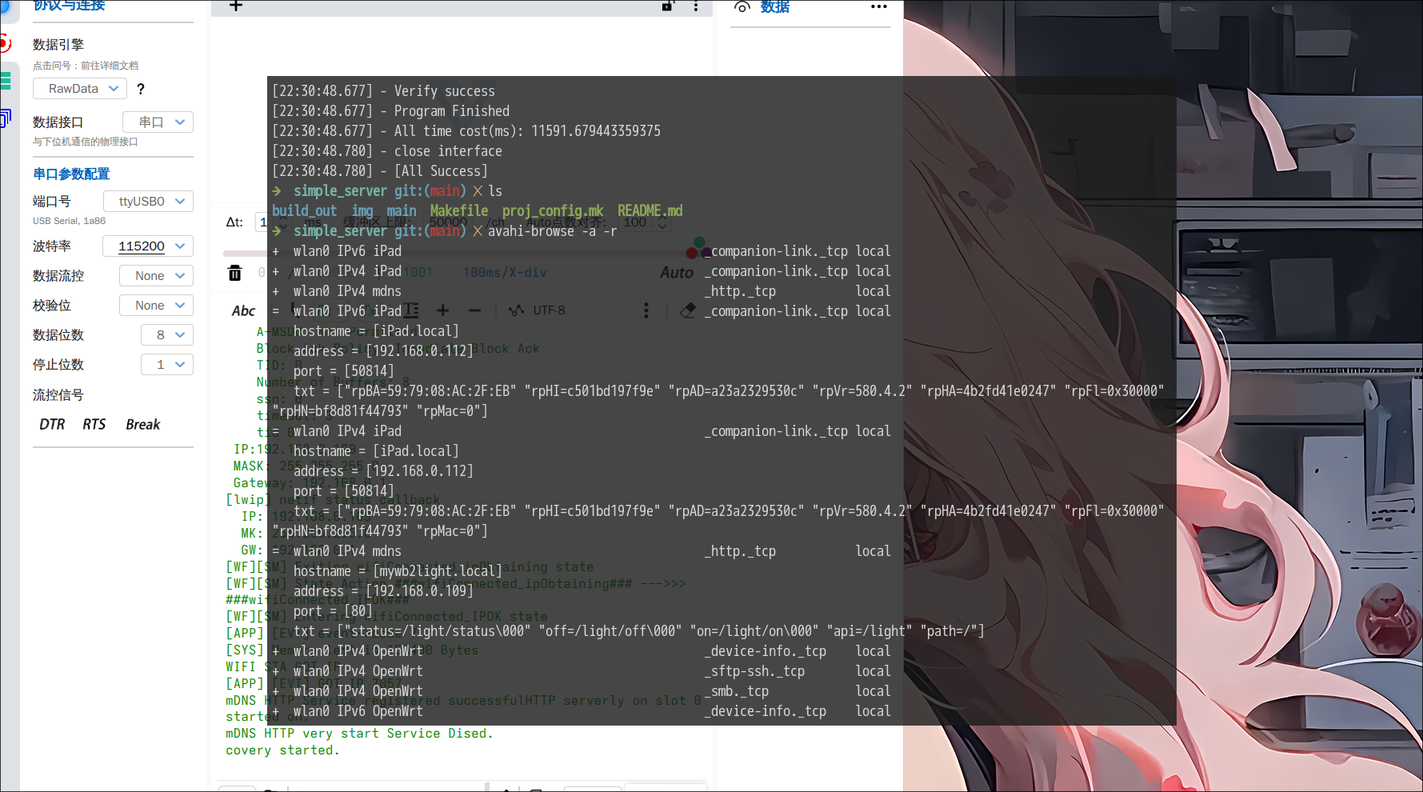Open the 115200 baud rate dropdown
This screenshot has height=792, width=1423.
coord(149,246)
